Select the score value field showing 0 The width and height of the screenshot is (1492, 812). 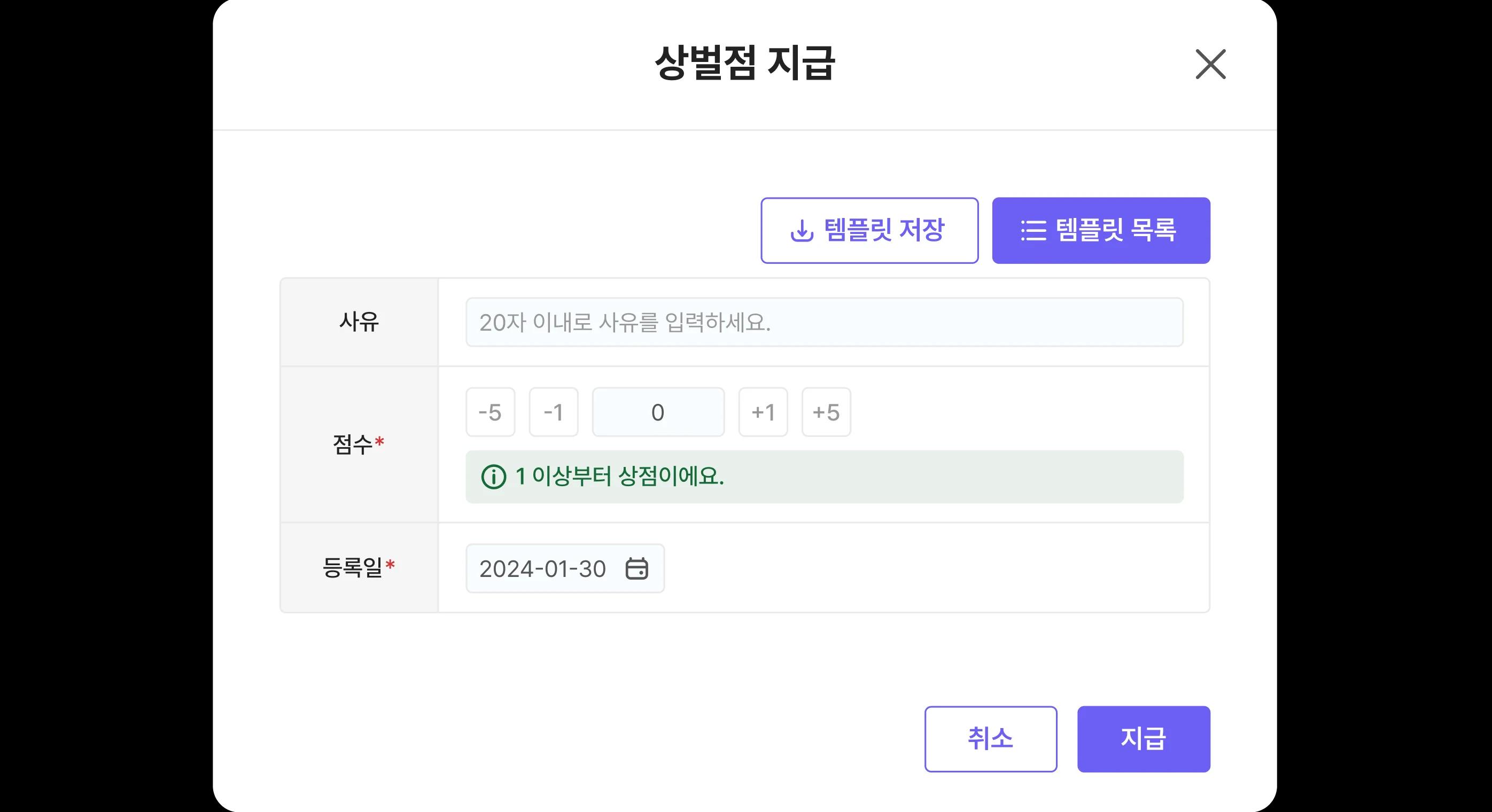pos(658,412)
